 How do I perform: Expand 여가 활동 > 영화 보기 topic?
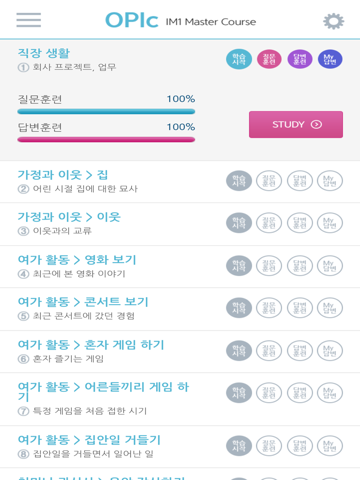pyautogui.click(x=180, y=267)
